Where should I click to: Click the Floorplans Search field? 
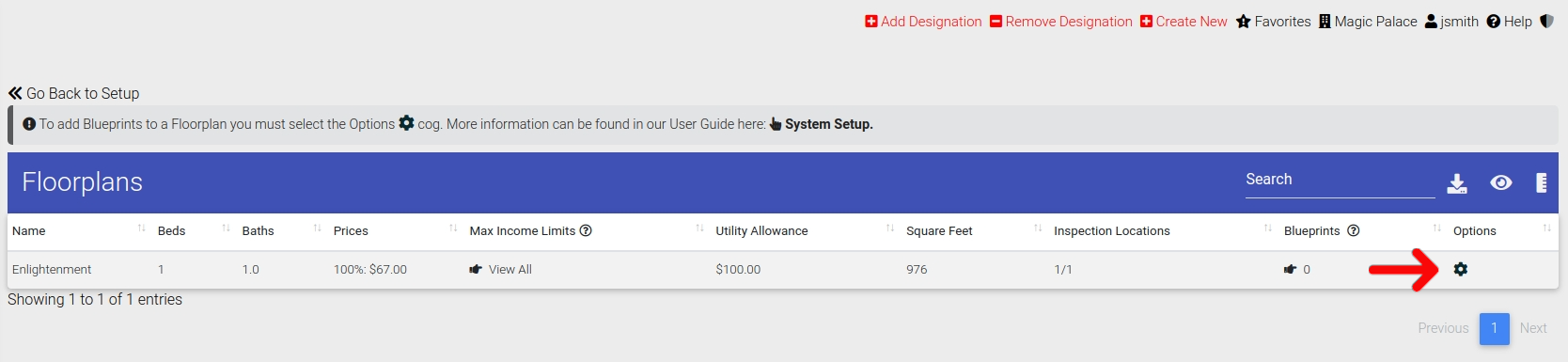coord(1340,181)
